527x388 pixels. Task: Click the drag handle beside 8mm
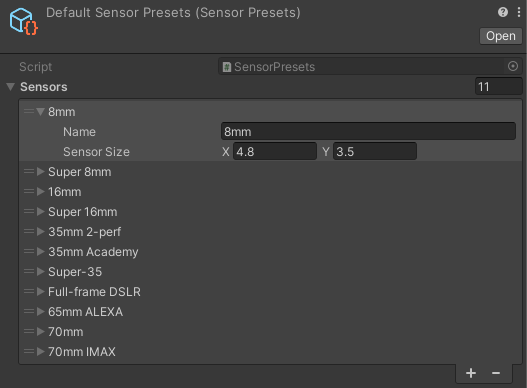point(29,111)
